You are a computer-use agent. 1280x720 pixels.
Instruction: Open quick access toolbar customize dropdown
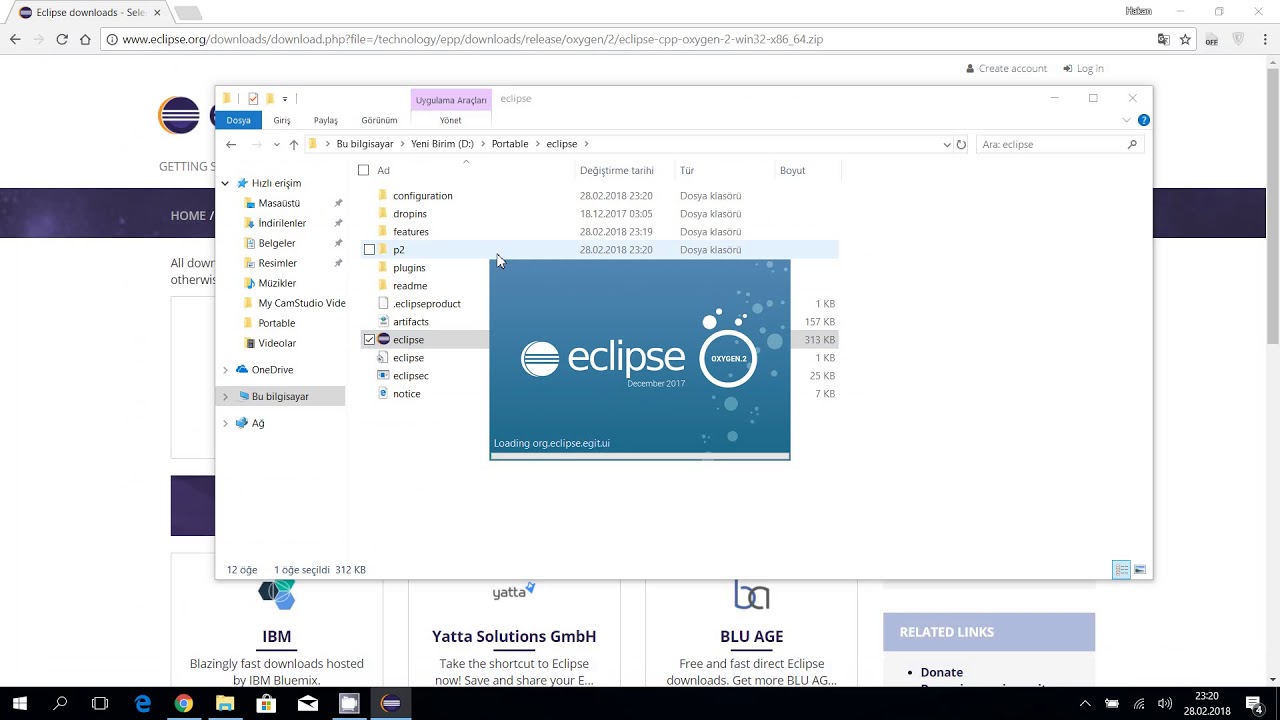[x=285, y=99]
